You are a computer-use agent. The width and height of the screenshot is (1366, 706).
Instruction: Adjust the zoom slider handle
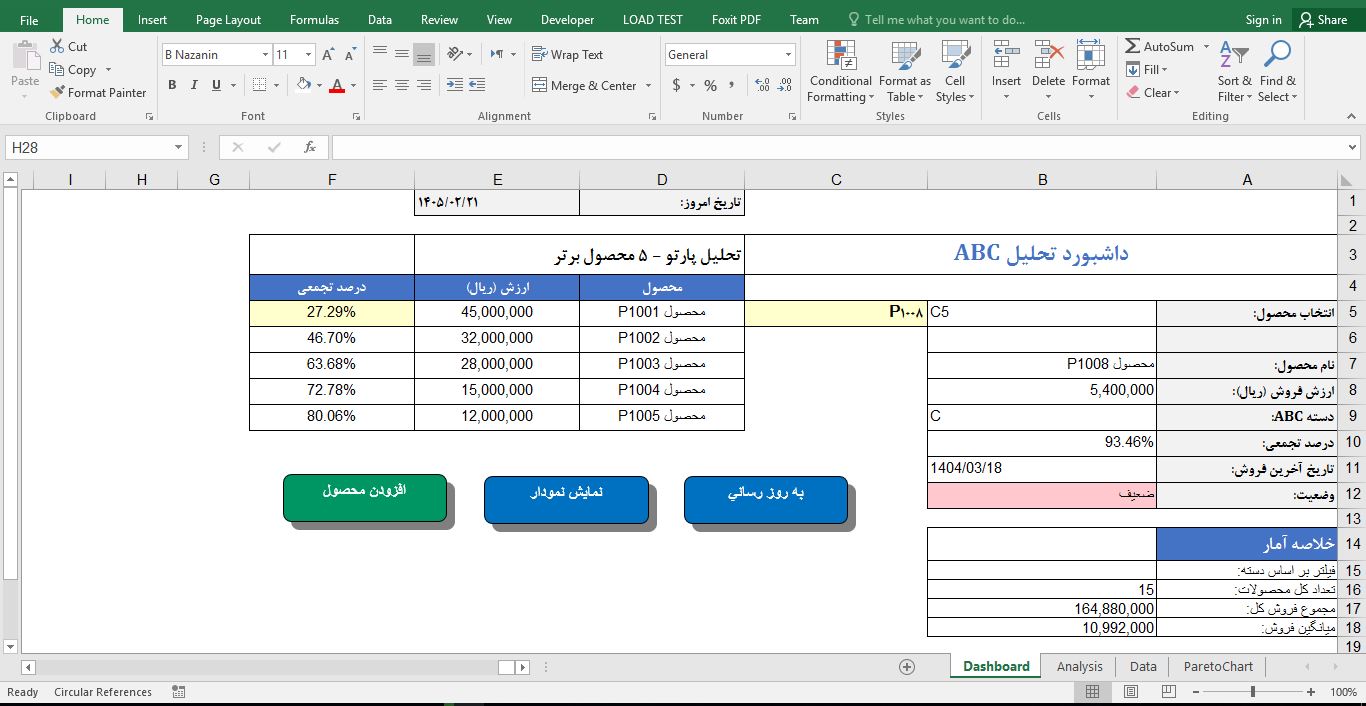point(1253,692)
